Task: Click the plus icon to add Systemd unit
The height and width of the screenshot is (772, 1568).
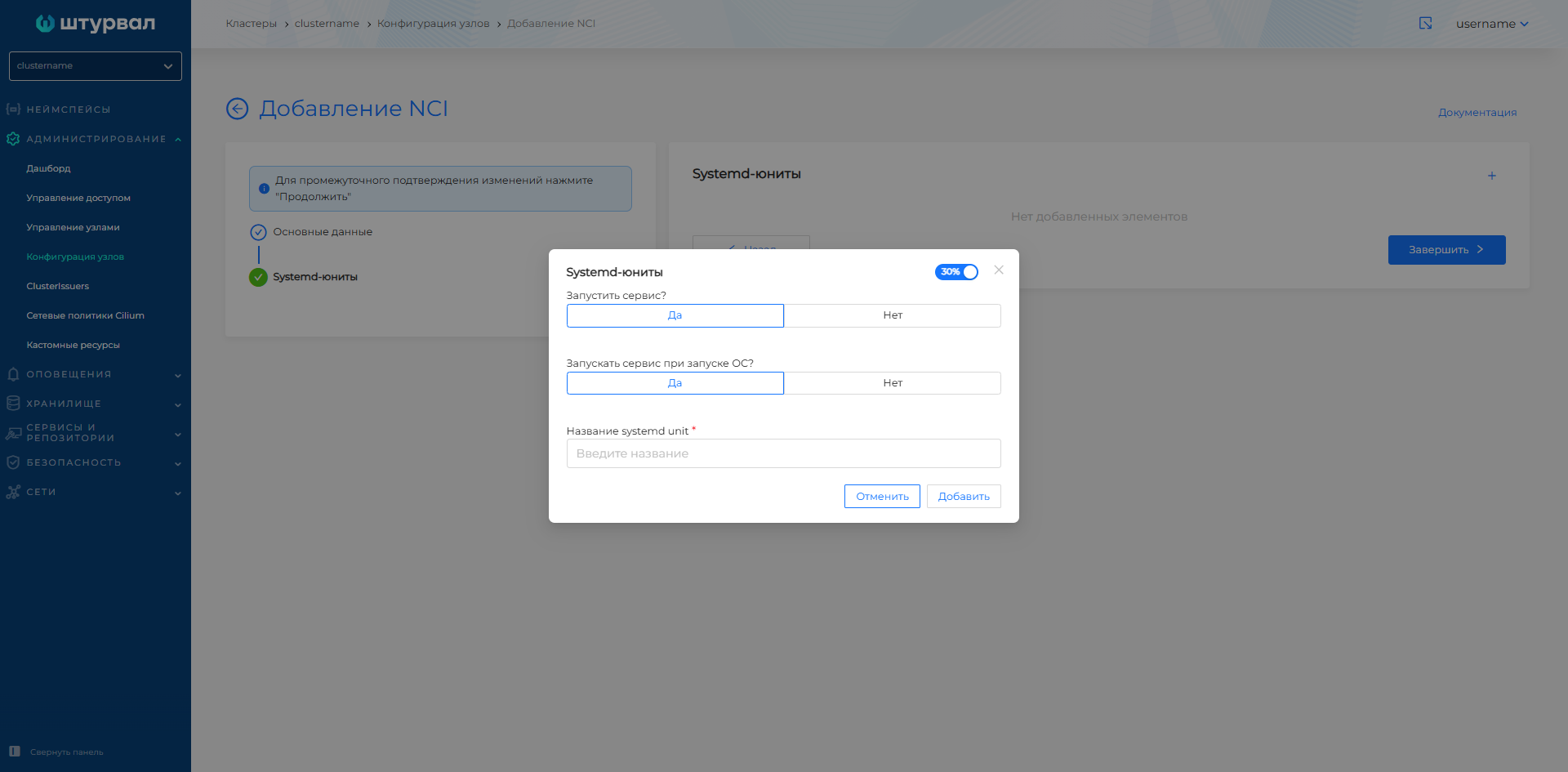Action: click(x=1491, y=176)
